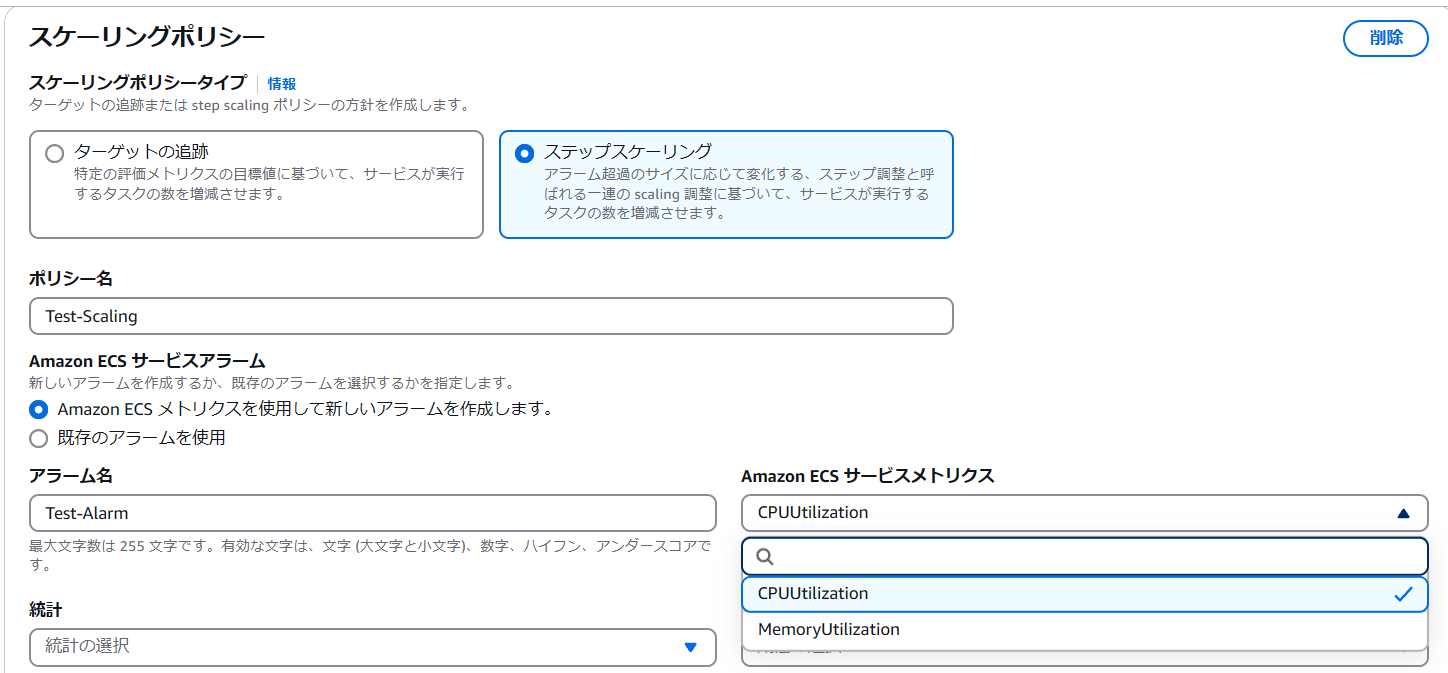1448x673 pixels.
Task: Click the アラーム名 field containing Test-Alarm
Action: point(373,513)
